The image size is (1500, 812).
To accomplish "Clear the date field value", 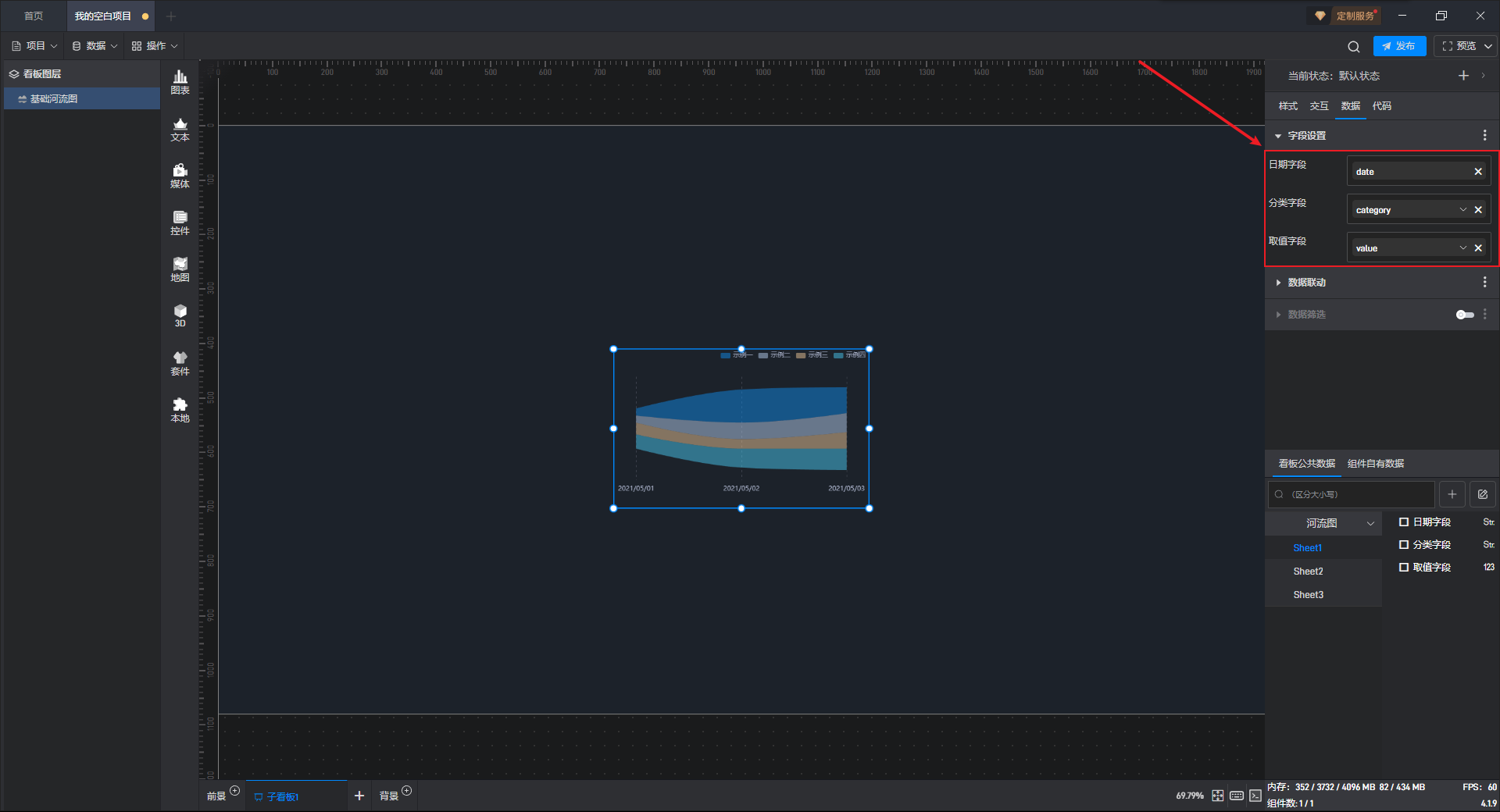I will pos(1478,172).
